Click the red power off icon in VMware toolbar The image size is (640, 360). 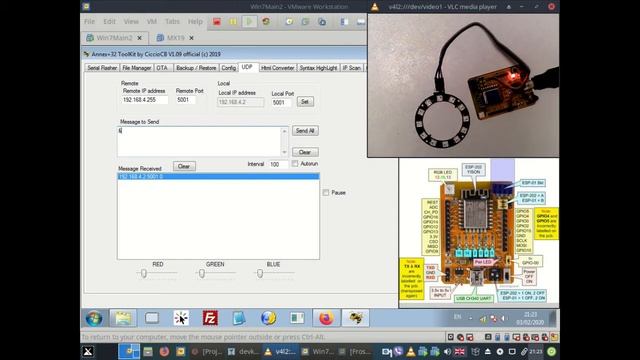[x=217, y=22]
